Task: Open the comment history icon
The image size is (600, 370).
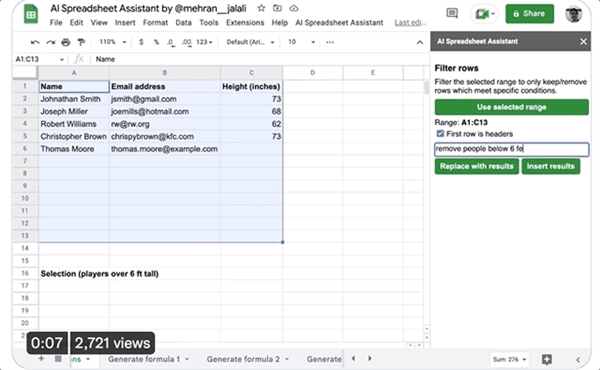Action: pos(452,14)
